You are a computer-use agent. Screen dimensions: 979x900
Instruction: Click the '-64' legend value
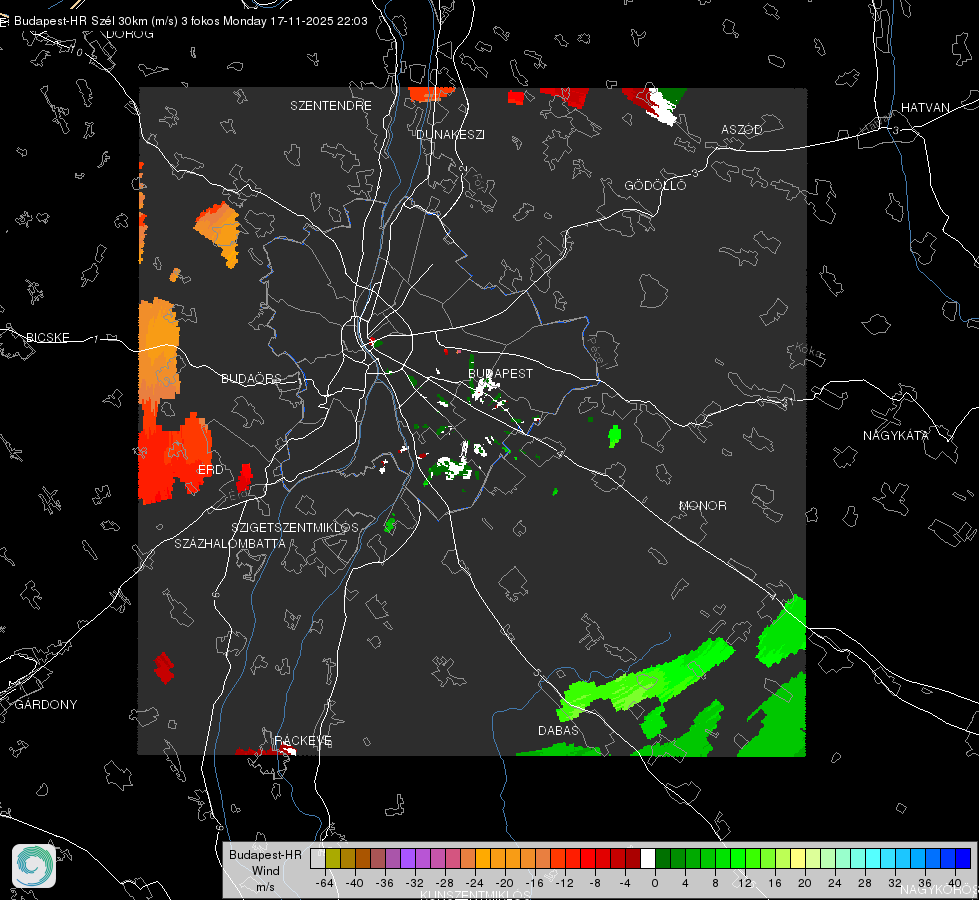tap(325, 883)
